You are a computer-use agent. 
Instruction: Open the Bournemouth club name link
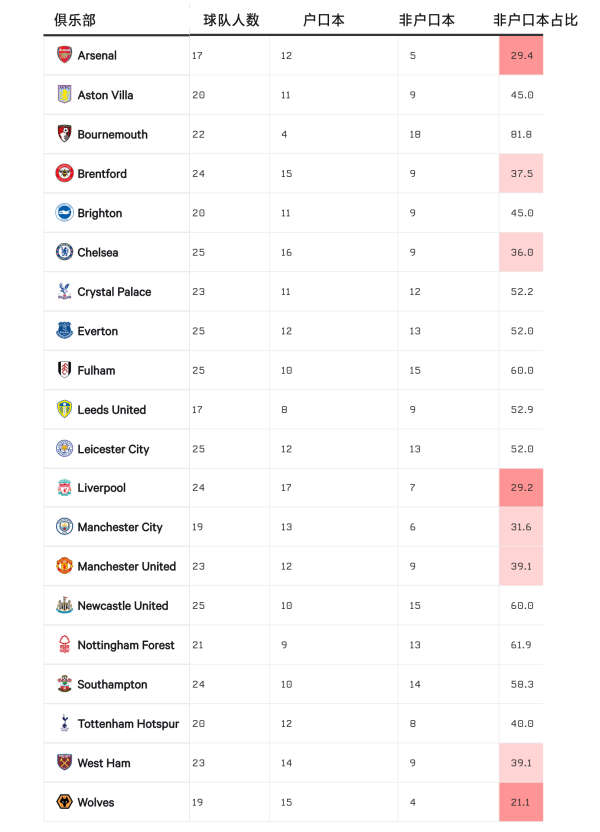point(112,134)
